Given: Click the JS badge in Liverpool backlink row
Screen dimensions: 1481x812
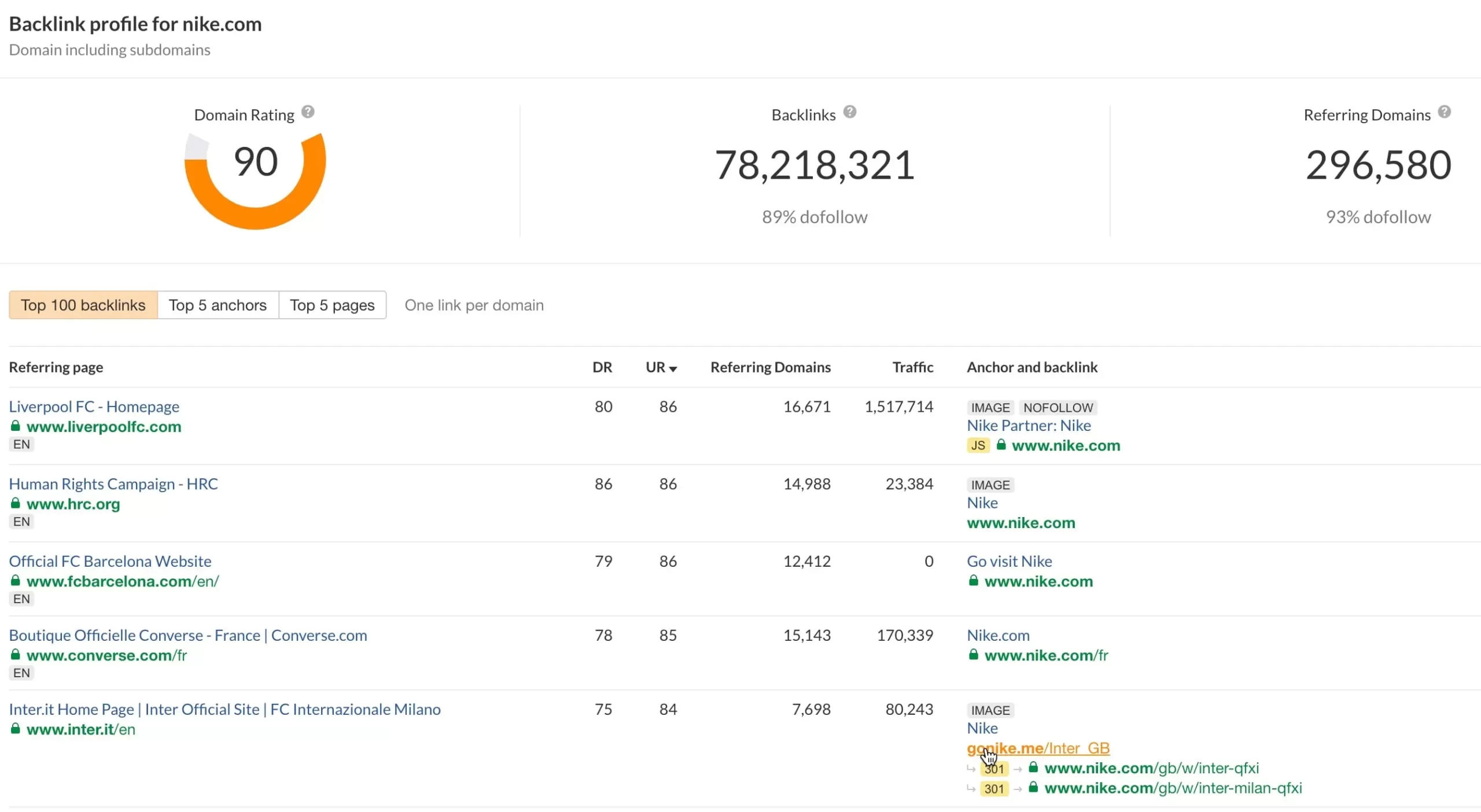Looking at the screenshot, I should (x=978, y=445).
